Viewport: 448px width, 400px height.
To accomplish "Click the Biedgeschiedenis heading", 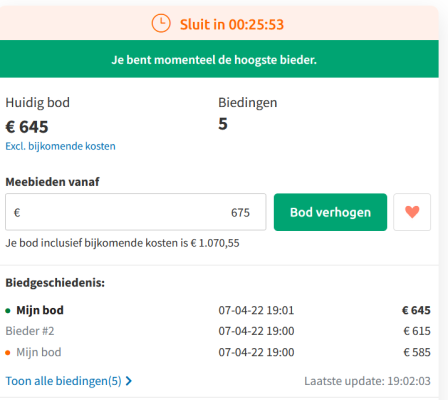I will (55, 283).
